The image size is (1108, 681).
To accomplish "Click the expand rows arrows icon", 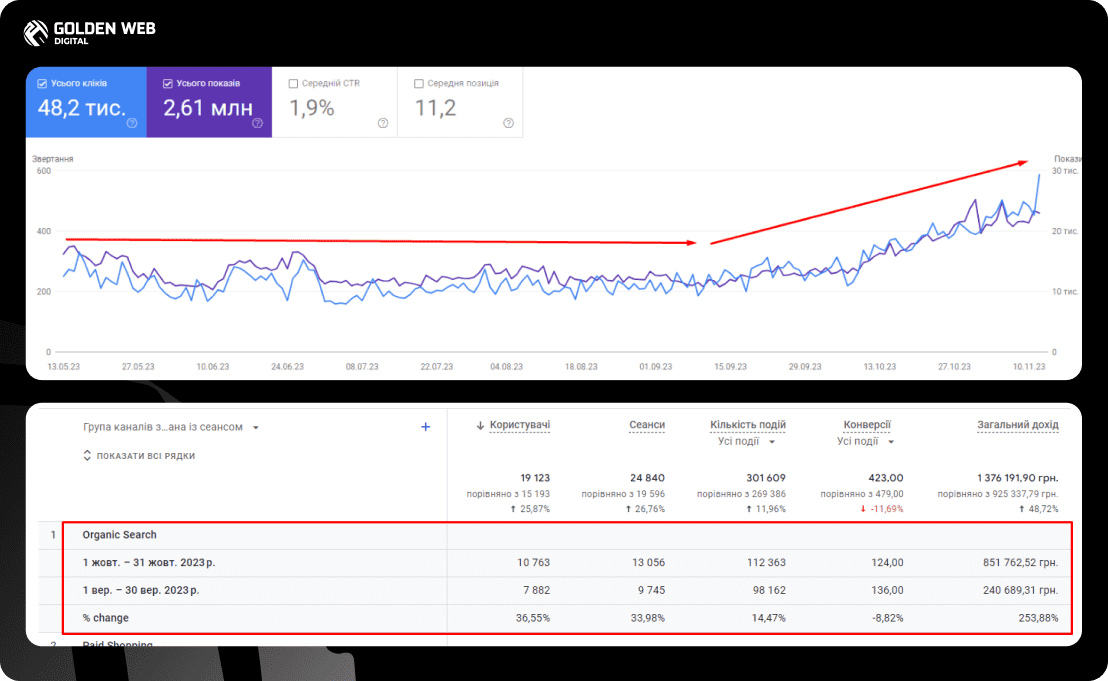I will click(87, 456).
